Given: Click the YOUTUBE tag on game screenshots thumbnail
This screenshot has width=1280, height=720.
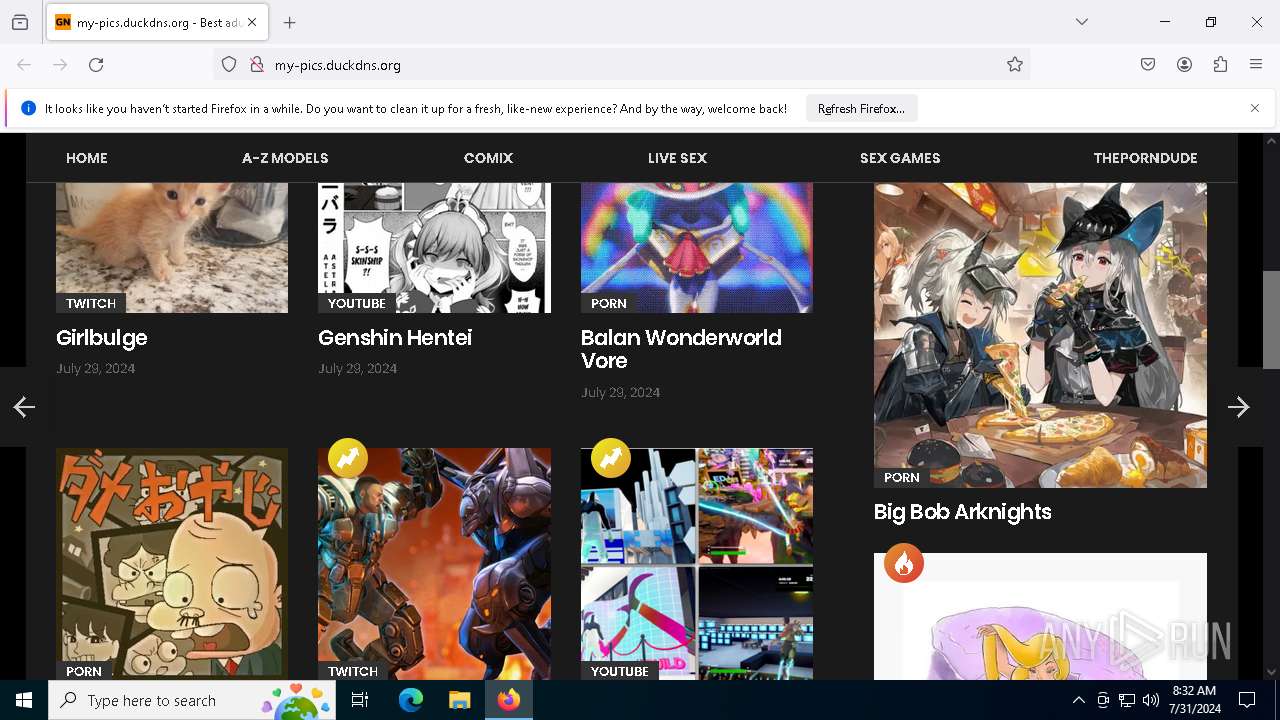Looking at the screenshot, I should [619, 671].
